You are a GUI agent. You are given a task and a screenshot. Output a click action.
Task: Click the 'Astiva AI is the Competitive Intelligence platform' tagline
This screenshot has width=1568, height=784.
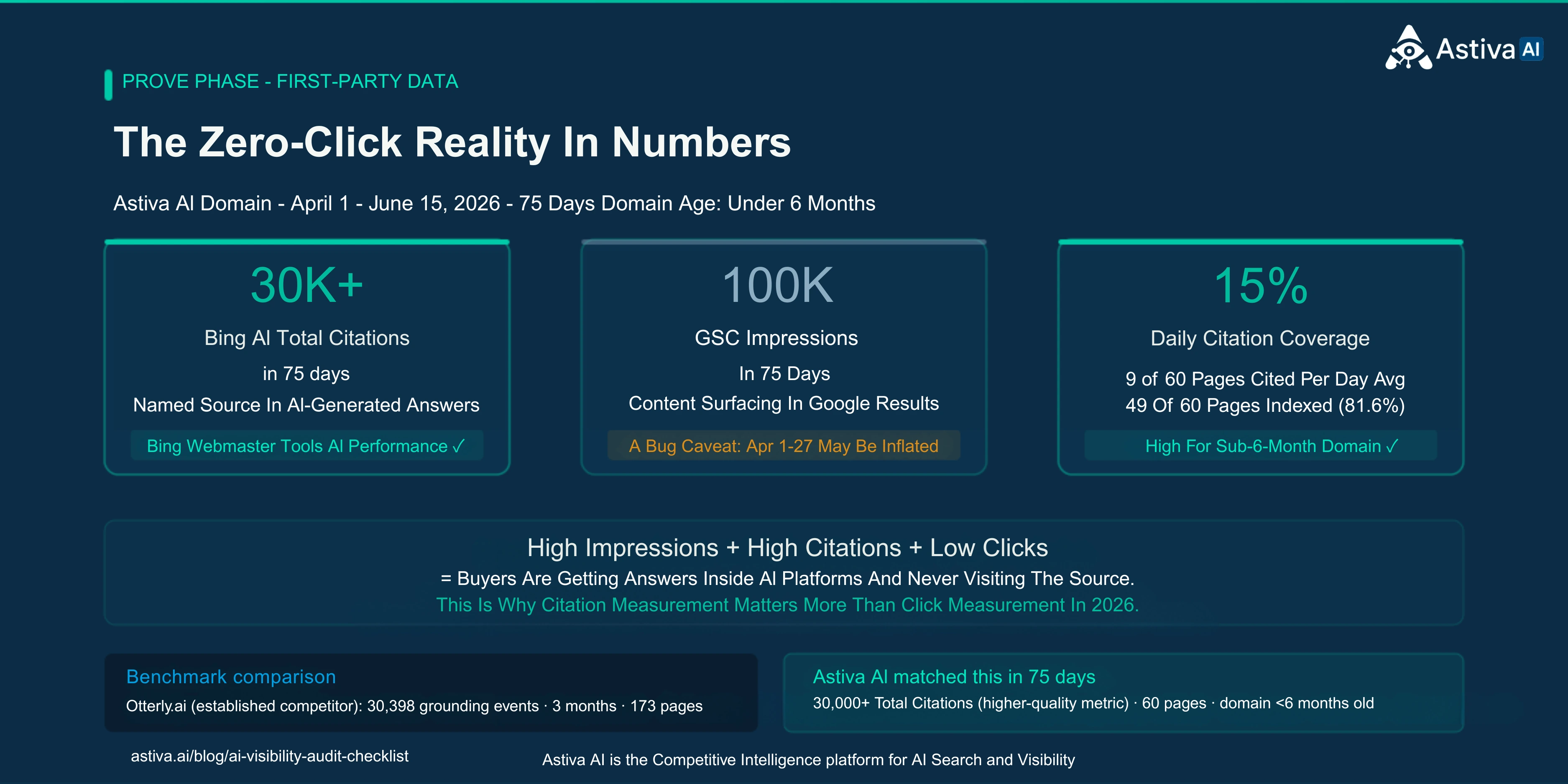pos(808,760)
